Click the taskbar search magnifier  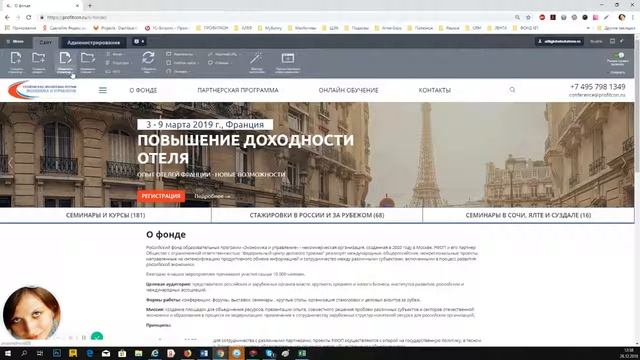coord(24,353)
